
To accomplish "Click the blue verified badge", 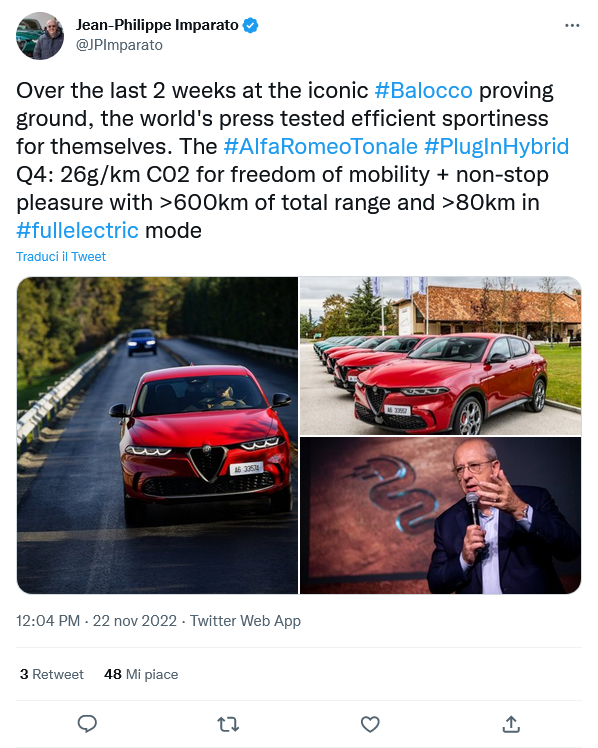I will (251, 25).
